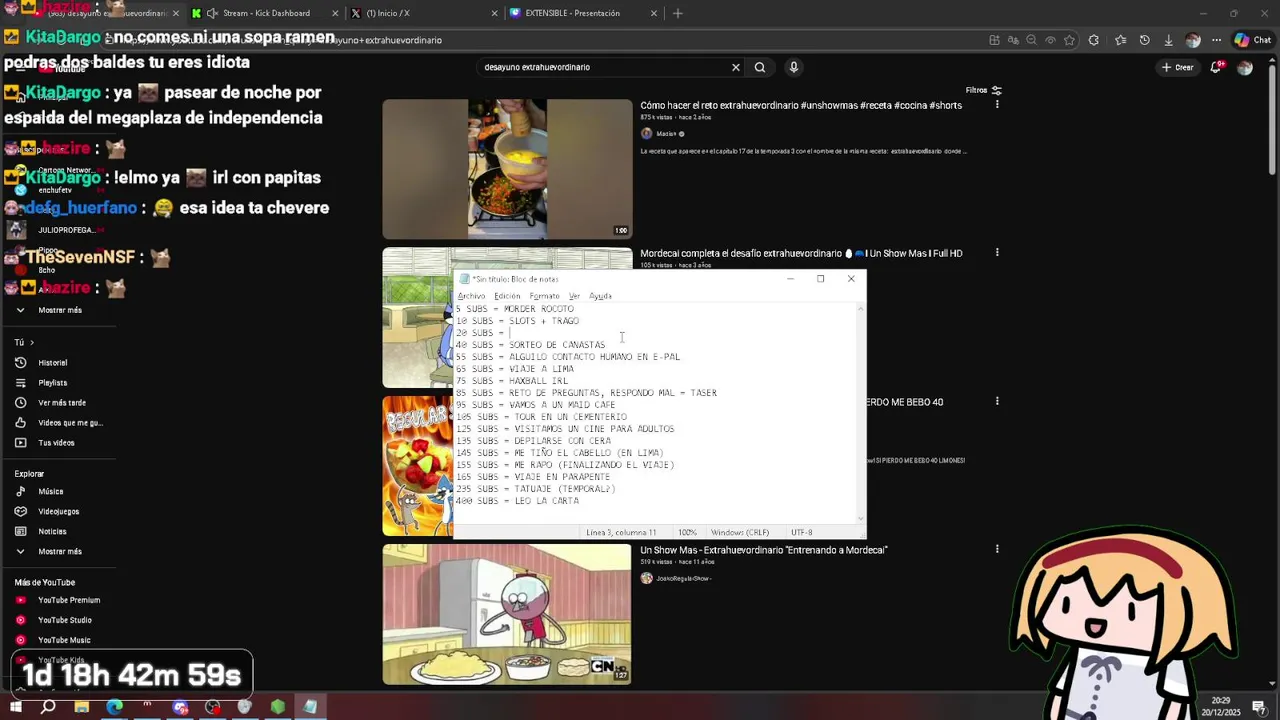Open Tus videos in sidebar
This screenshot has width=1280, height=720.
(x=56, y=443)
